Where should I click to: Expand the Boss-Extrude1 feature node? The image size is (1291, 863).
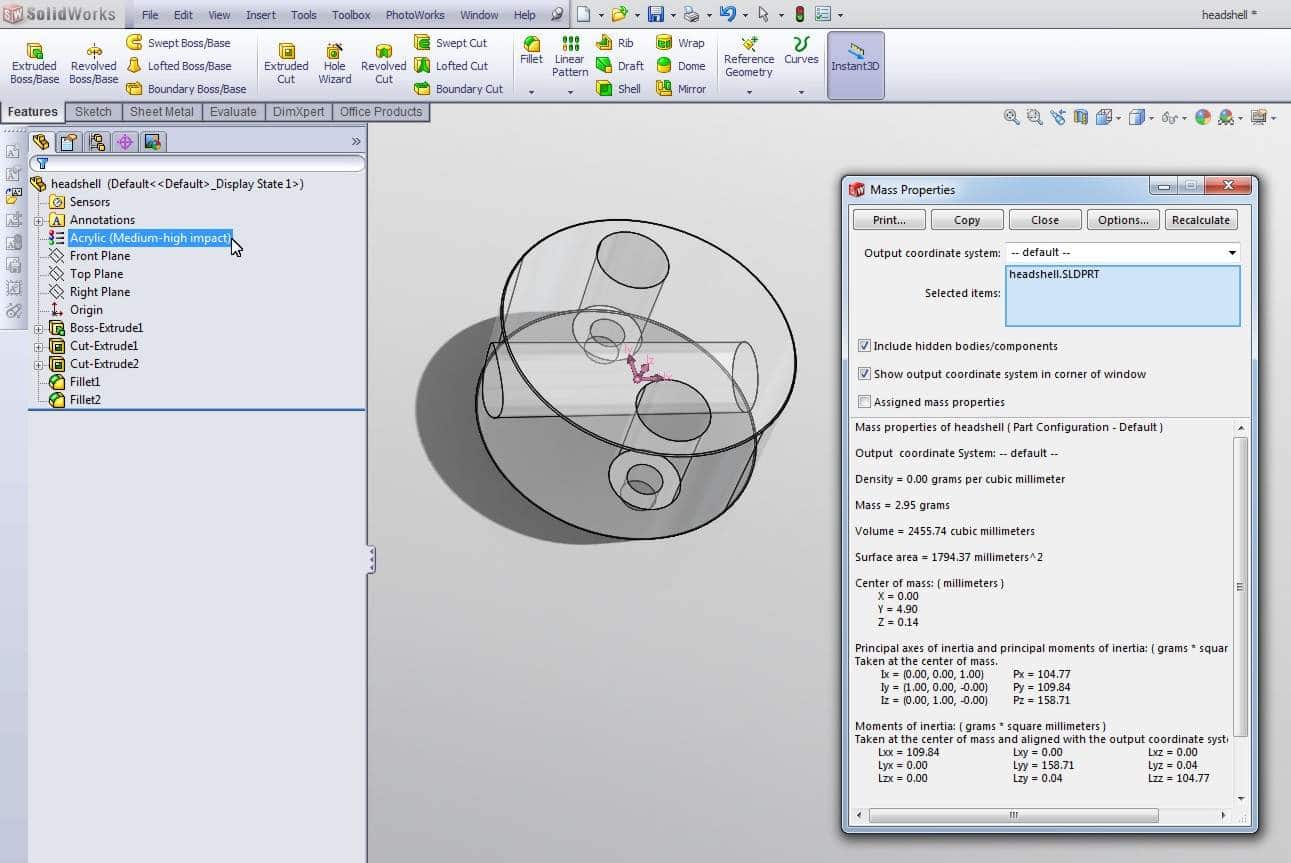(39, 328)
